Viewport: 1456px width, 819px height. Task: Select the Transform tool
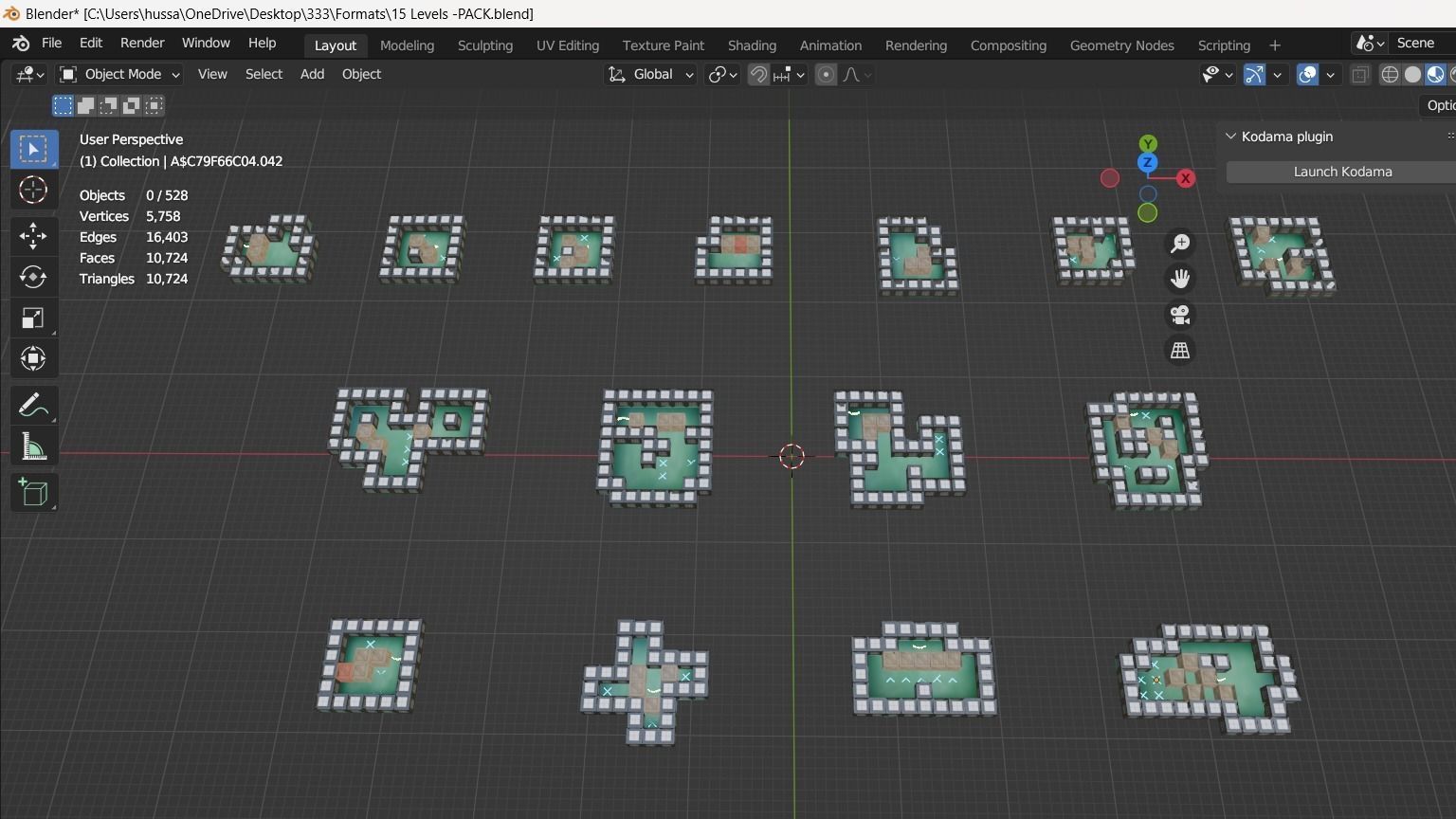click(33, 358)
